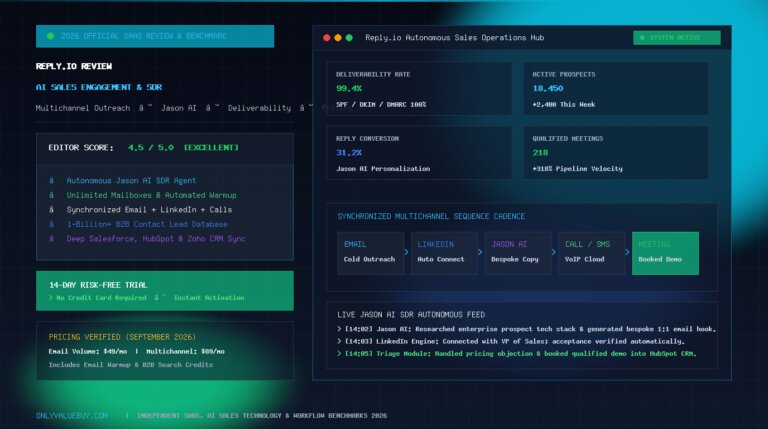This screenshot has width=768, height=429.
Task: Click the bullet beside Unlimited Mailboxes & Automated Warmup
Action: click(x=51, y=195)
